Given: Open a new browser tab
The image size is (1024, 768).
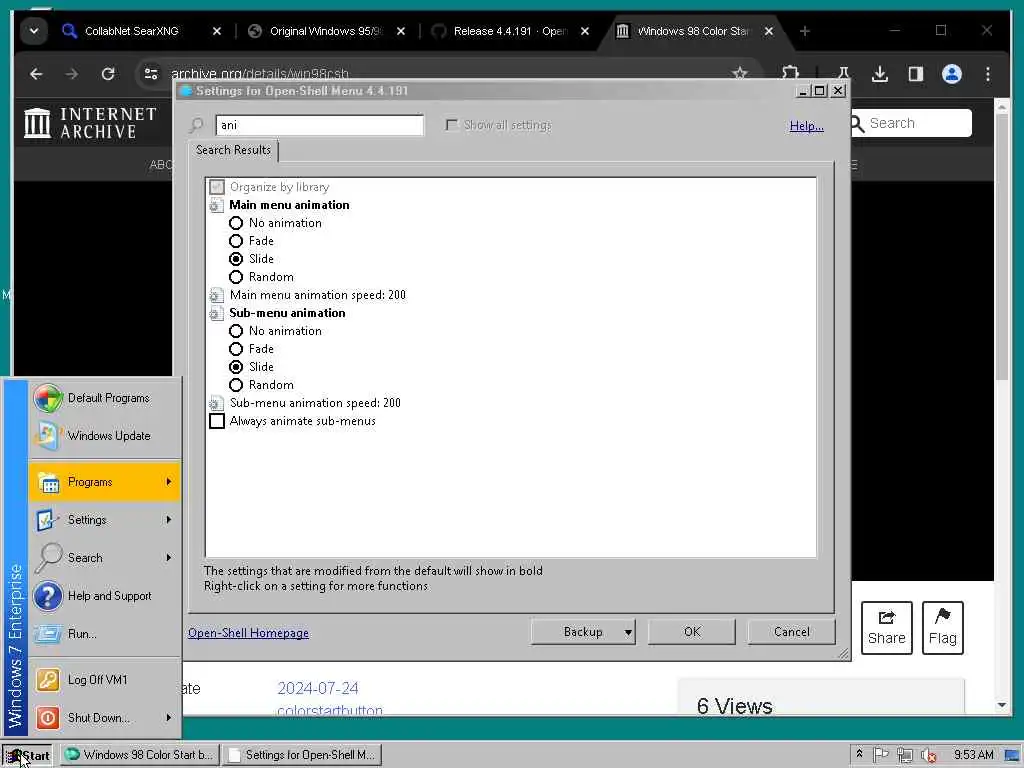Looking at the screenshot, I should click(x=805, y=31).
